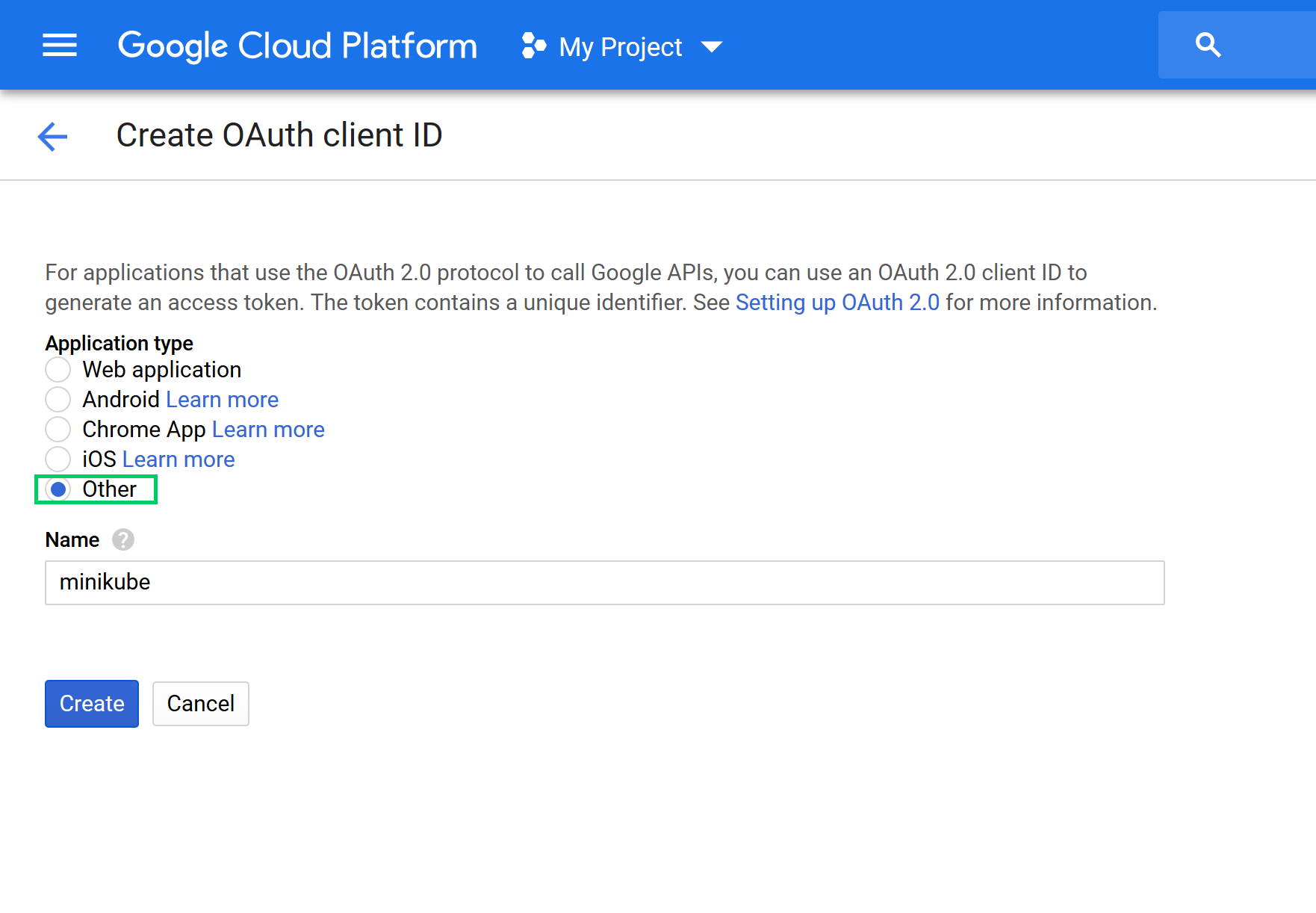The width and height of the screenshot is (1316, 913).
Task: Click the Name field containing minikube
Action: (x=604, y=583)
